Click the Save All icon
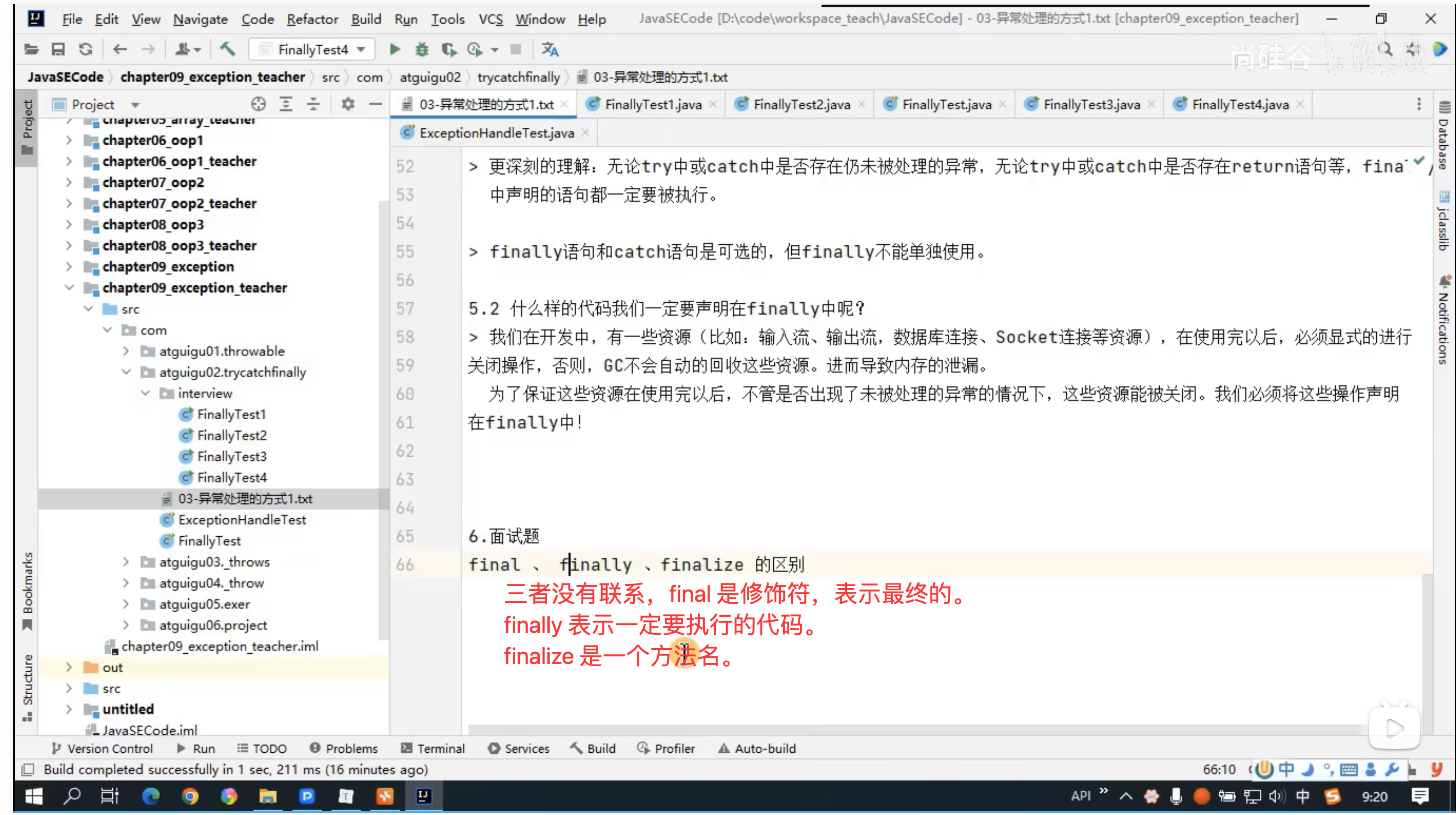This screenshot has width=1456, height=815. (58, 50)
